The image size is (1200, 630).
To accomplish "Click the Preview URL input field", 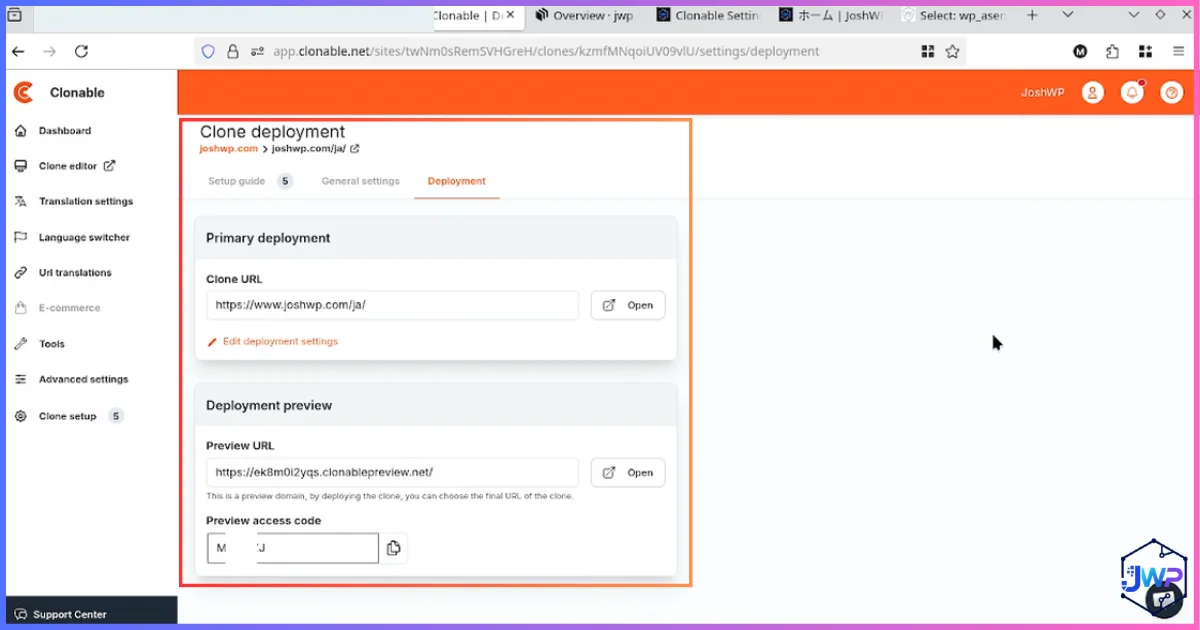I will pyautogui.click(x=392, y=472).
